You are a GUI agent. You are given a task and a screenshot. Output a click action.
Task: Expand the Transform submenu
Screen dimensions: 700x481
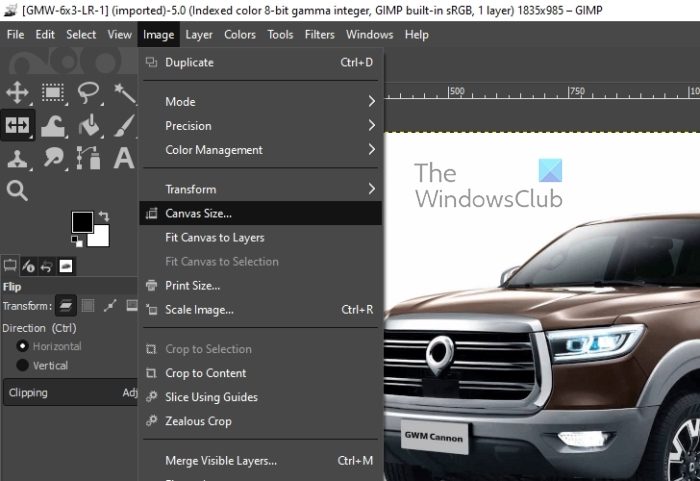[261, 189]
